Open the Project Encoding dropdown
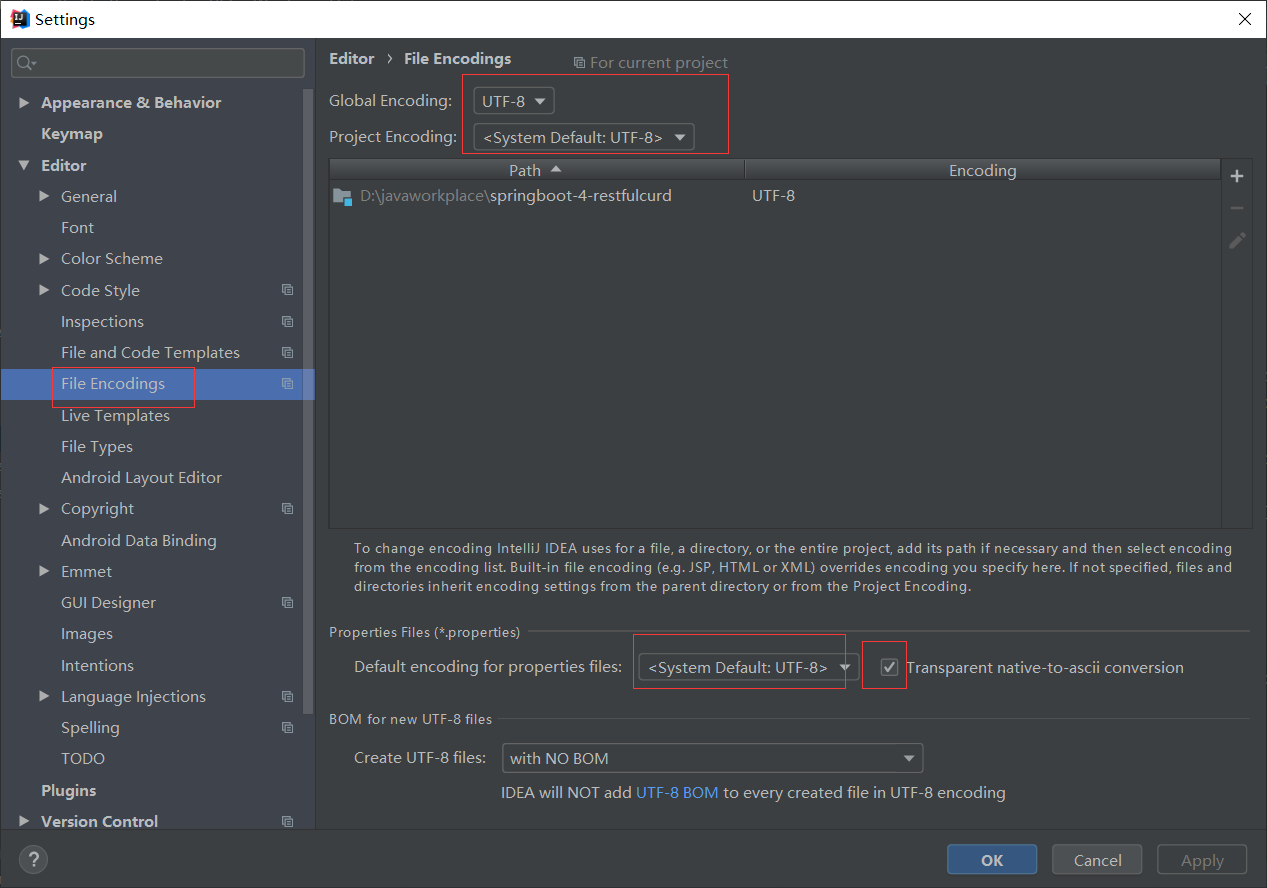Viewport: 1267px width, 888px height. (x=584, y=137)
